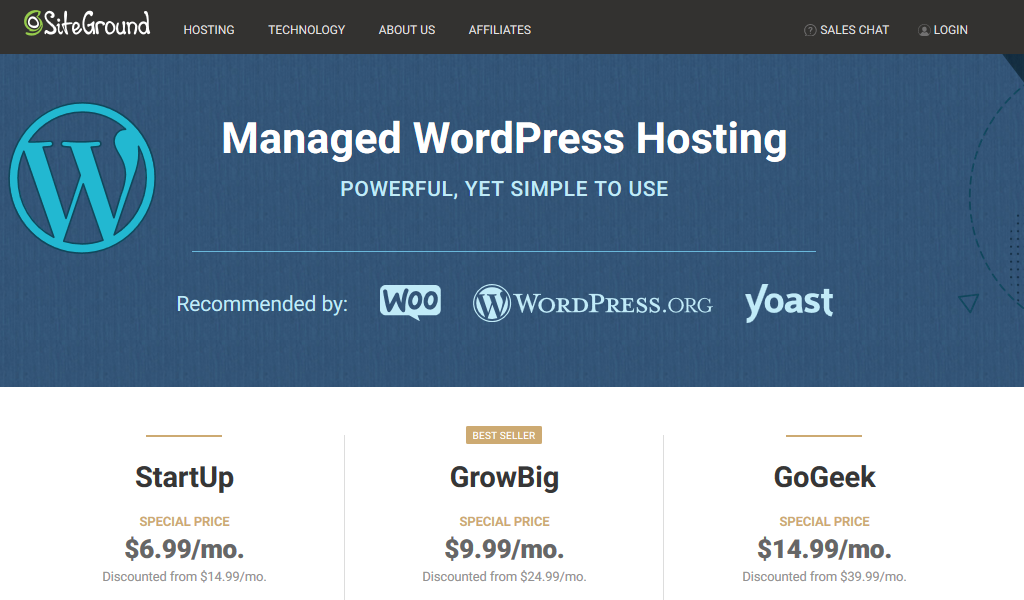Open the Hosting menu
Screen dimensions: 1024x600
[x=209, y=30]
